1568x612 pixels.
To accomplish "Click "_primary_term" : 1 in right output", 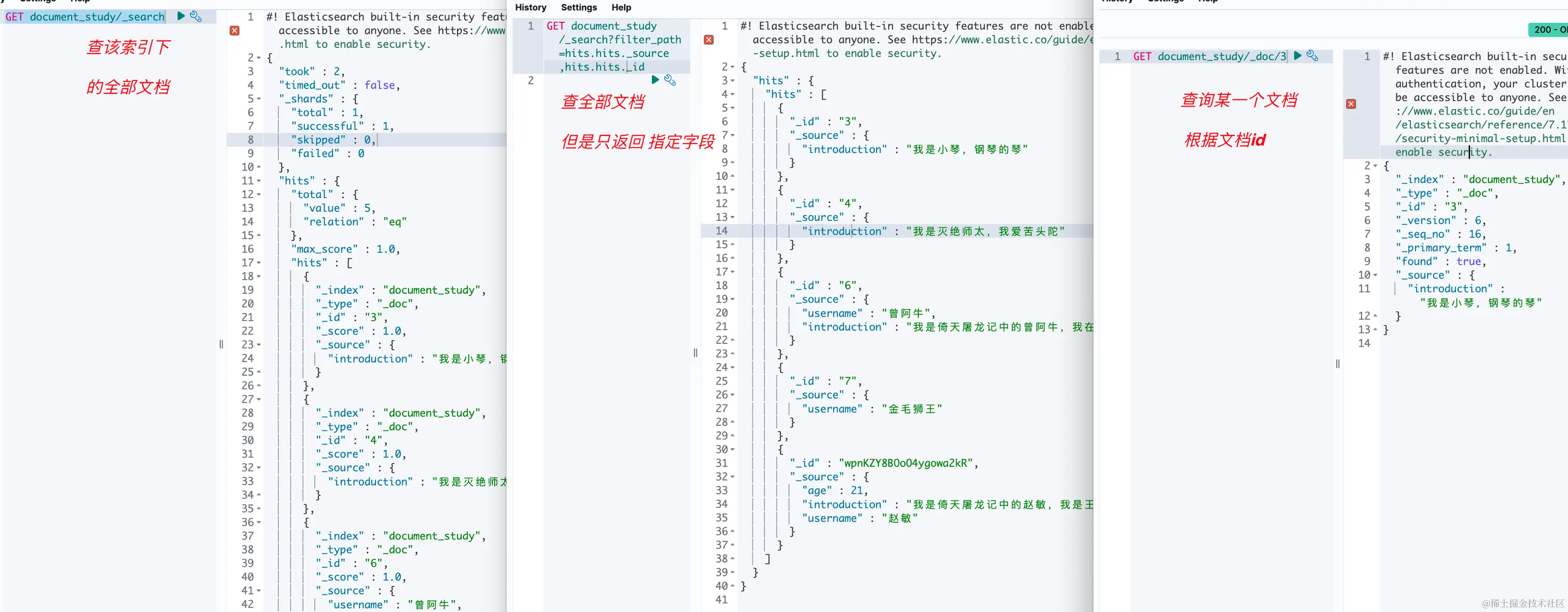I will click(1456, 248).
